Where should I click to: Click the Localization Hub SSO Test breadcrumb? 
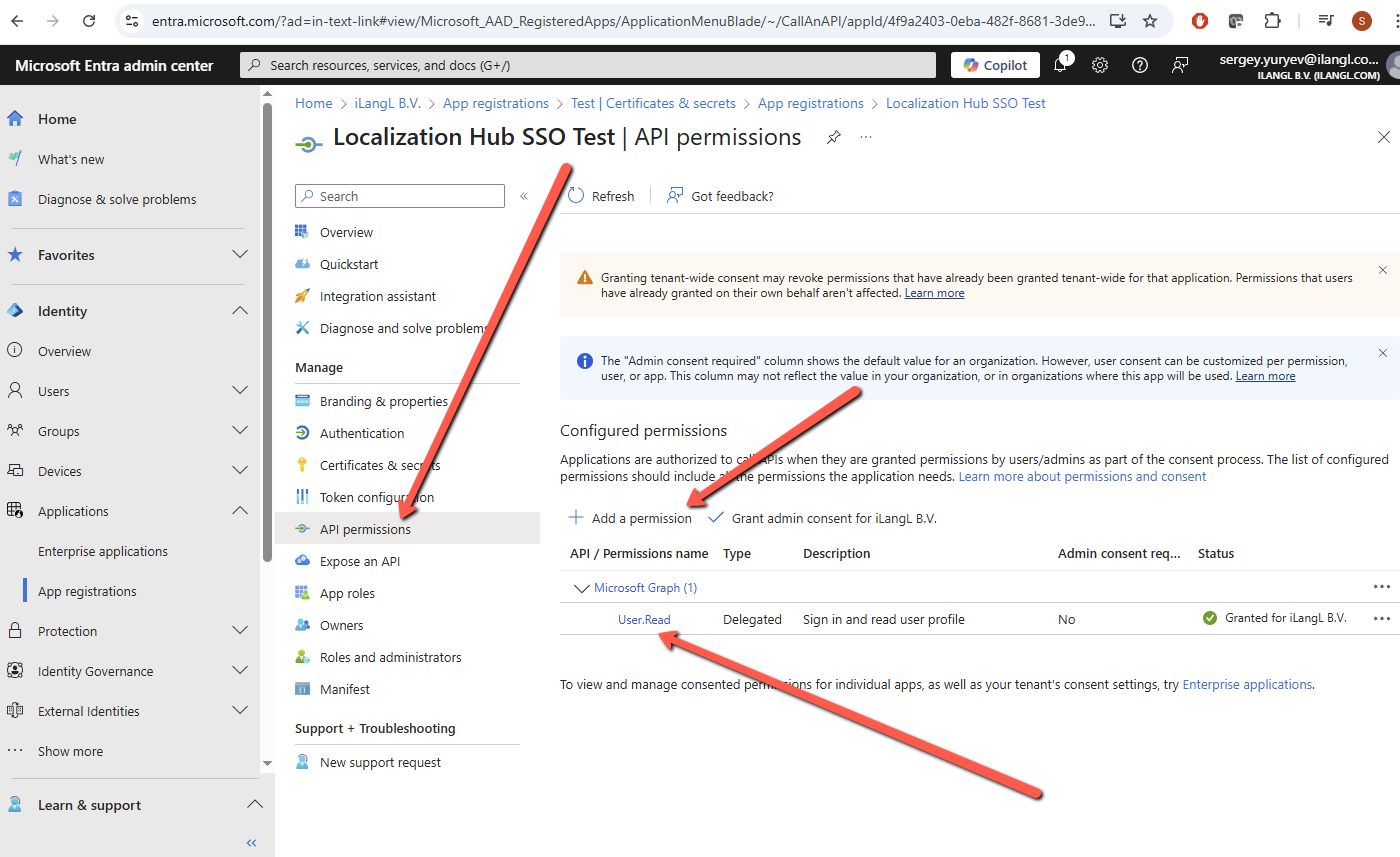pyautogui.click(x=966, y=103)
